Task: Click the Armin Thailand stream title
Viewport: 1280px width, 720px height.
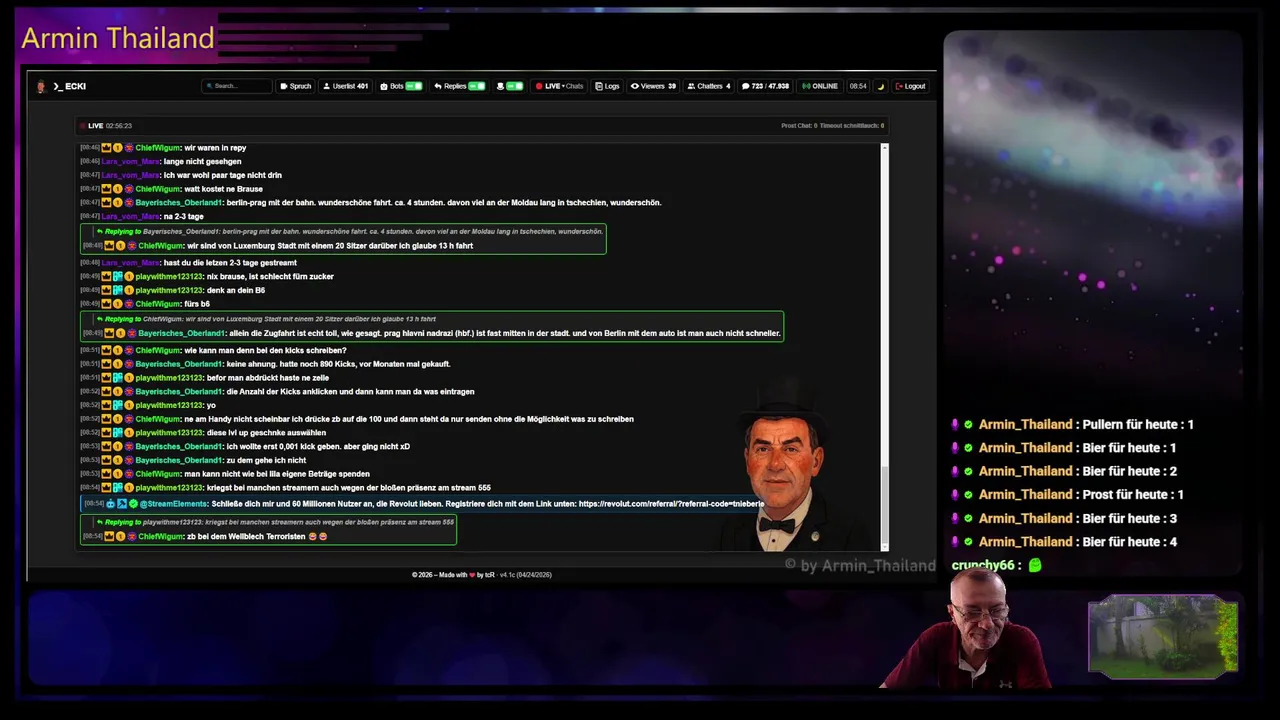Action: click(118, 38)
